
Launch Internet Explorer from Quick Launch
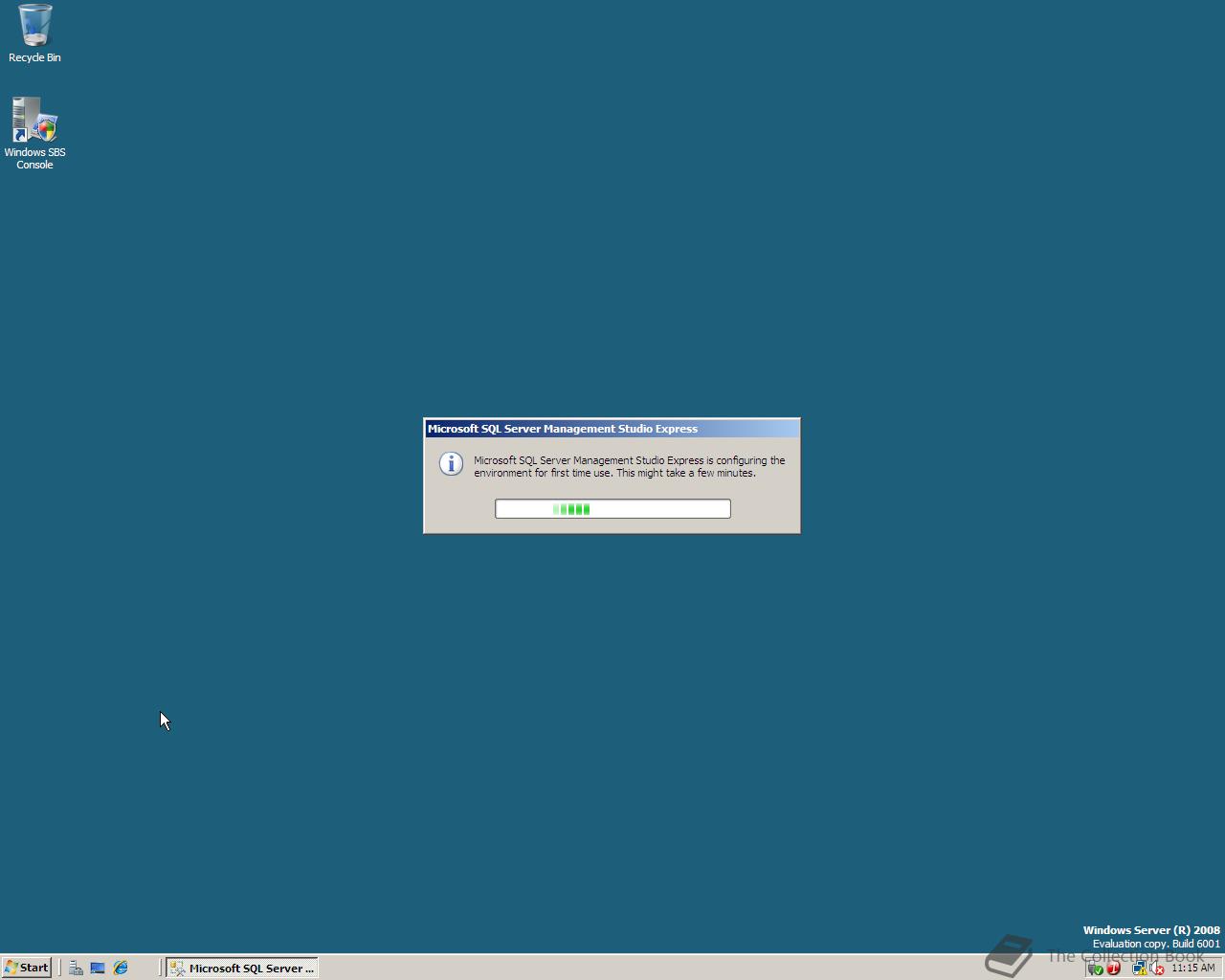pyautogui.click(x=121, y=968)
